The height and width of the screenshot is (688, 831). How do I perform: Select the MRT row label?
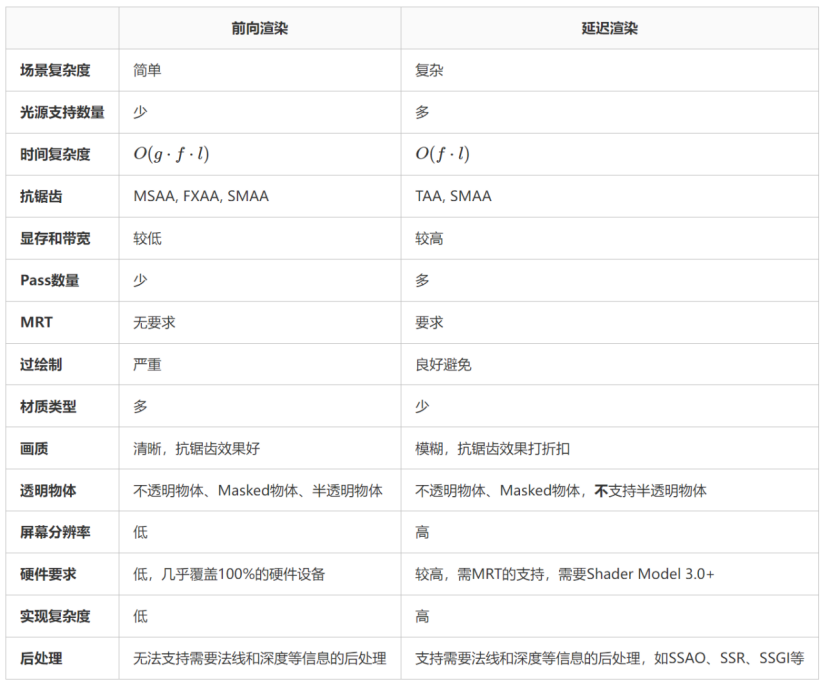point(36,322)
